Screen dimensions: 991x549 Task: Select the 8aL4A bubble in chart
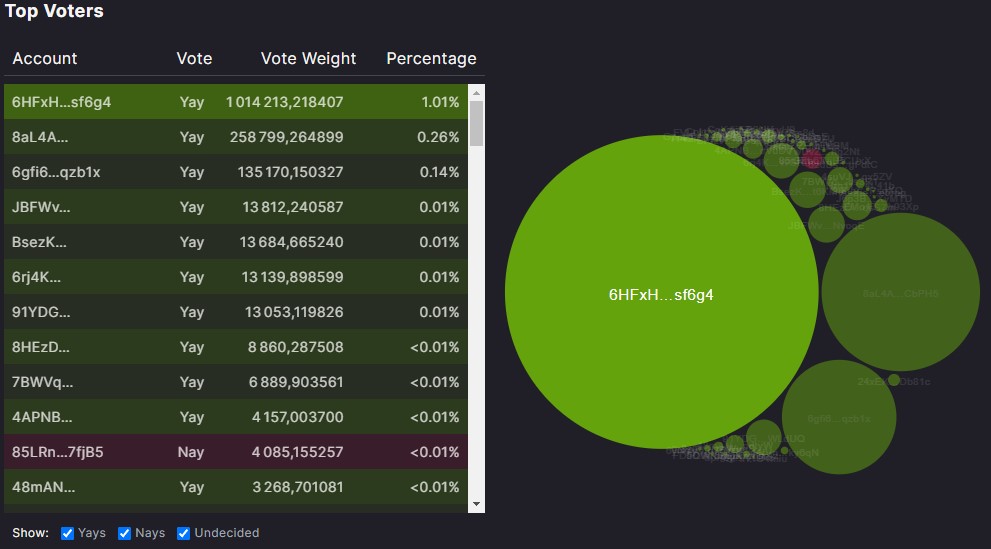(900, 292)
